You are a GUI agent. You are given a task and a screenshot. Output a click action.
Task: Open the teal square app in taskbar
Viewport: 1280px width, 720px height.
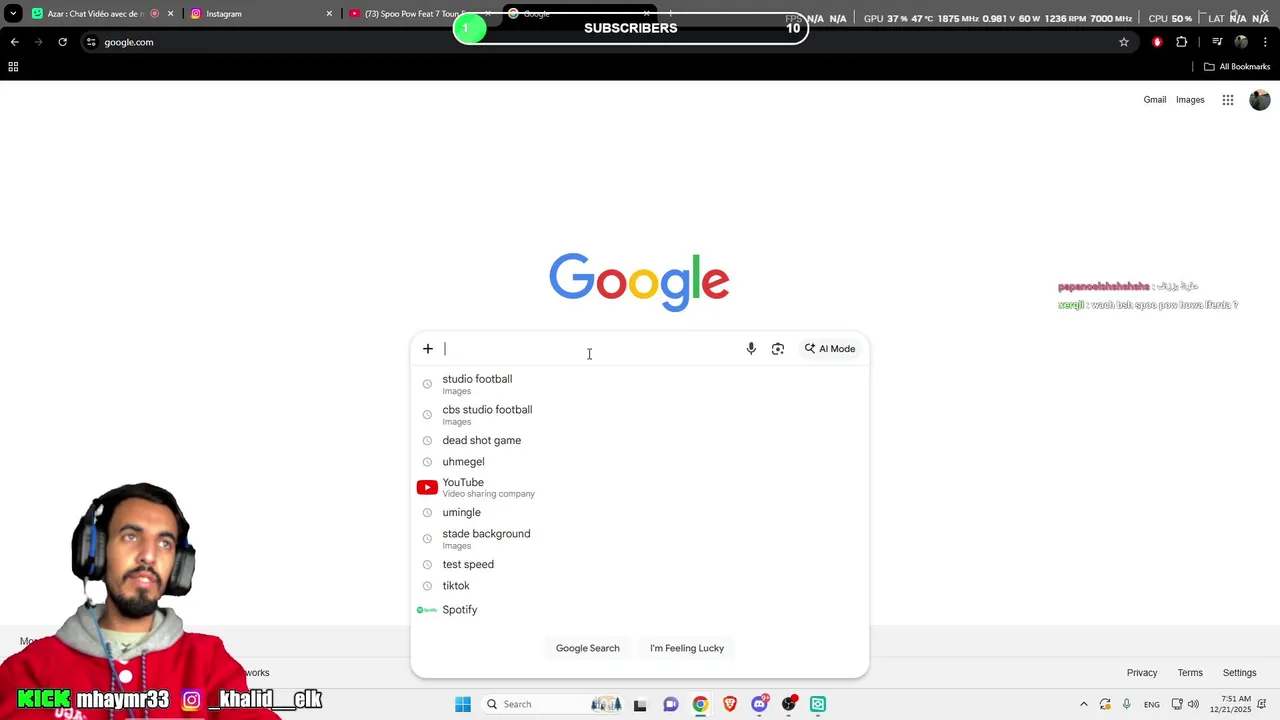pos(818,704)
